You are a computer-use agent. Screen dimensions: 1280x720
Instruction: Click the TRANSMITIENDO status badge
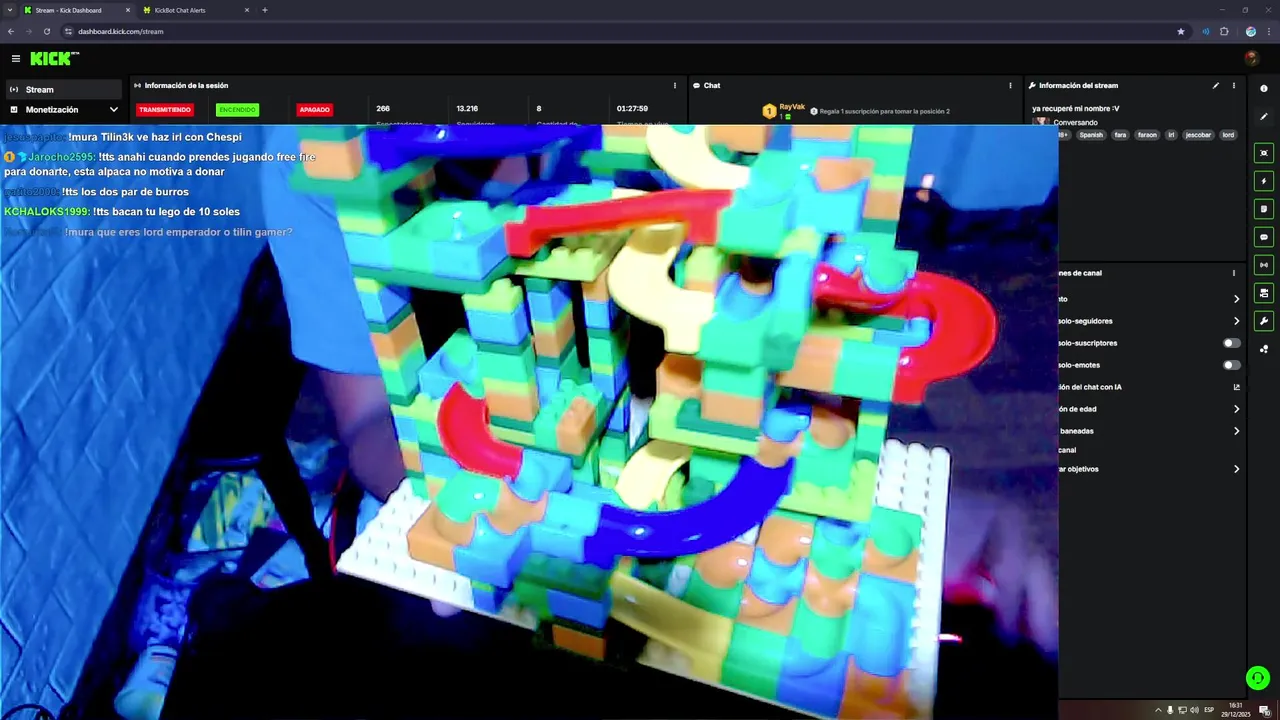pos(165,110)
